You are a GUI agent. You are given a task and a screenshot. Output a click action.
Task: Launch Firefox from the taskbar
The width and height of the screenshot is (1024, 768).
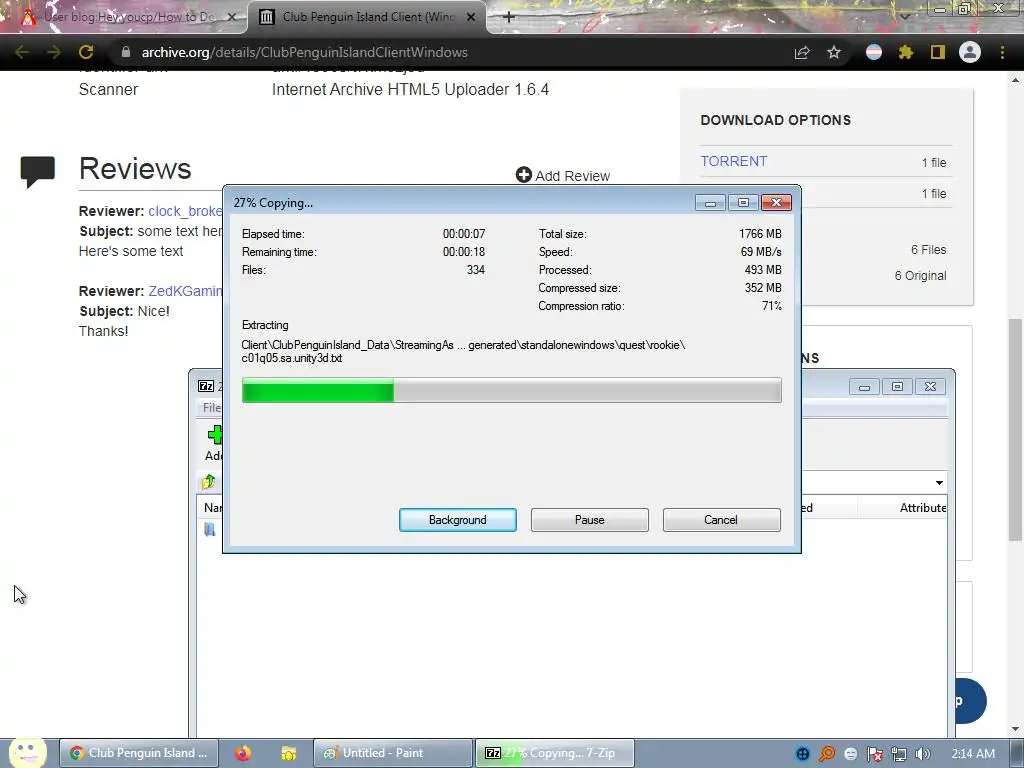[x=243, y=753]
